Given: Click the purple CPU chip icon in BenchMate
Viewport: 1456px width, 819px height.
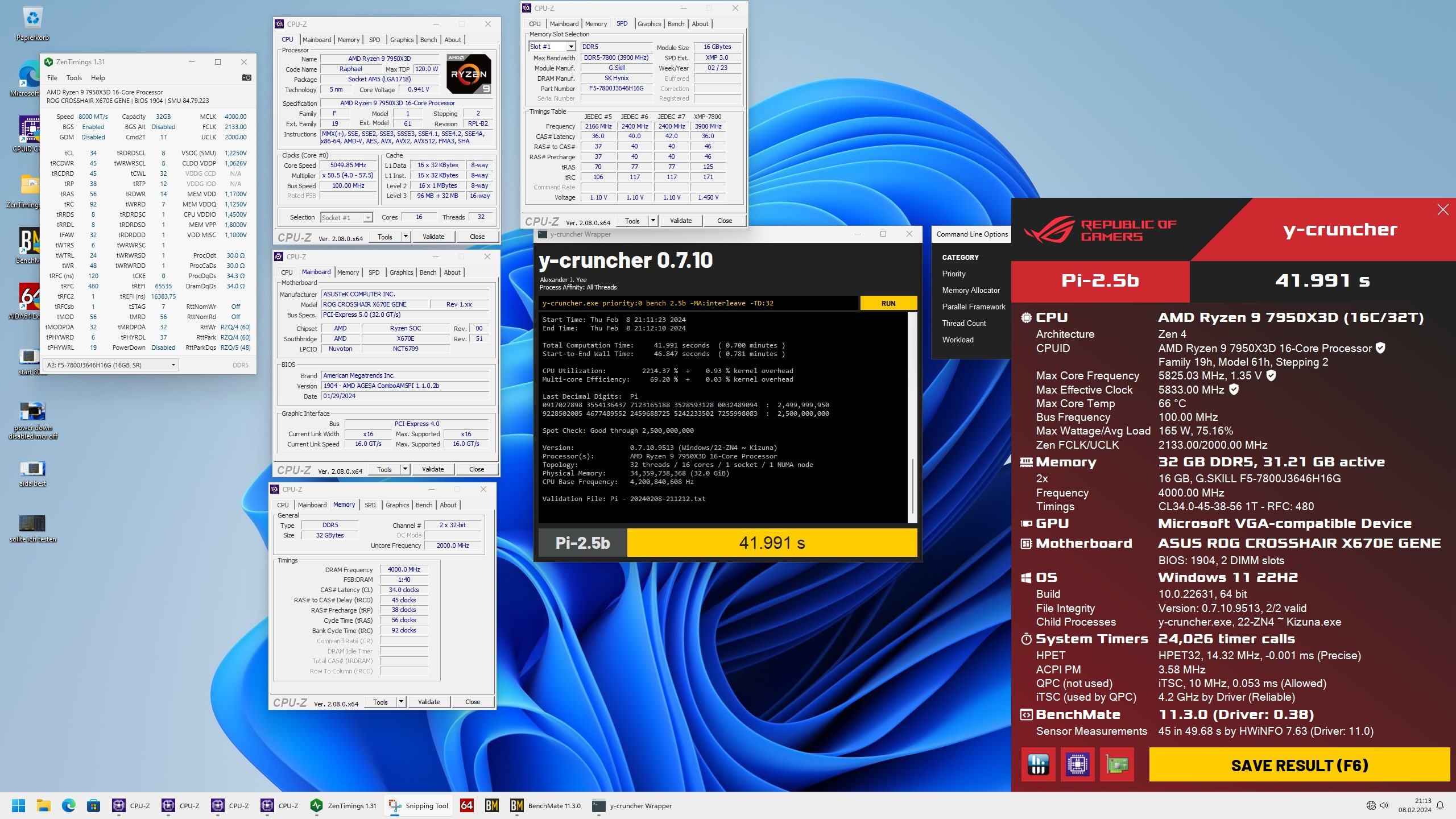Looking at the screenshot, I should 1077,764.
